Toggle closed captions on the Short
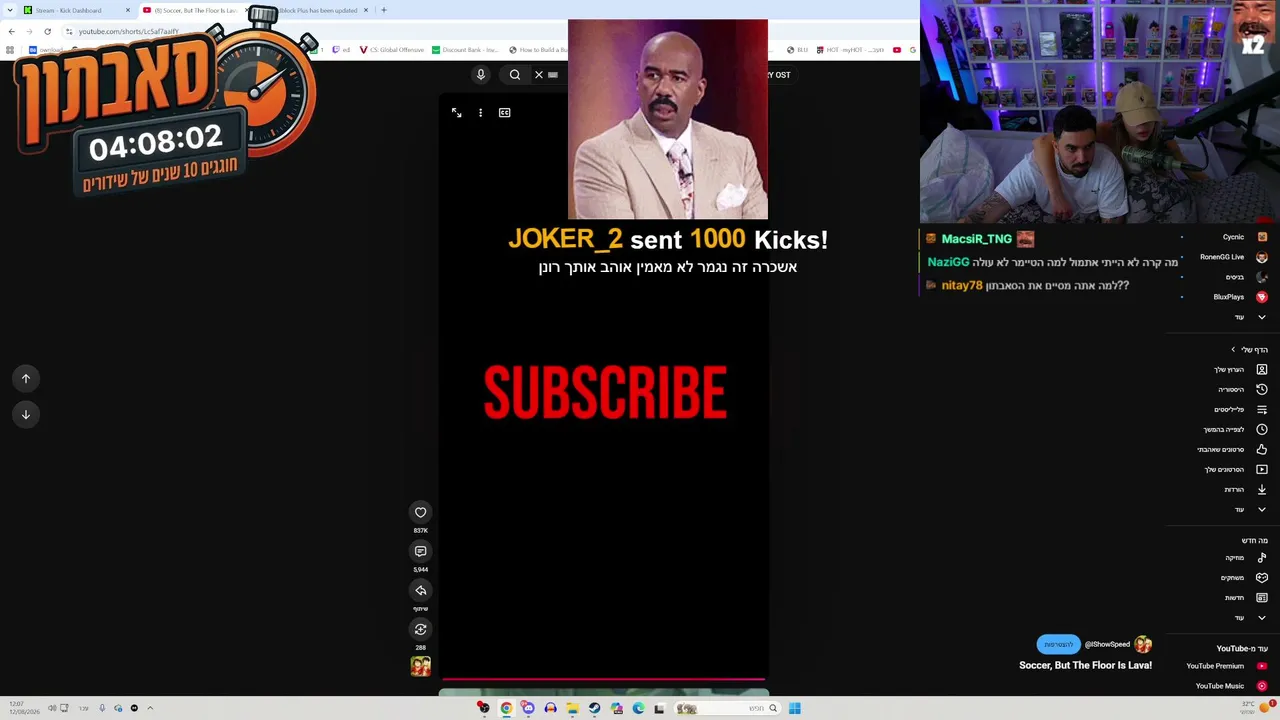The image size is (1280, 720). coord(505,113)
